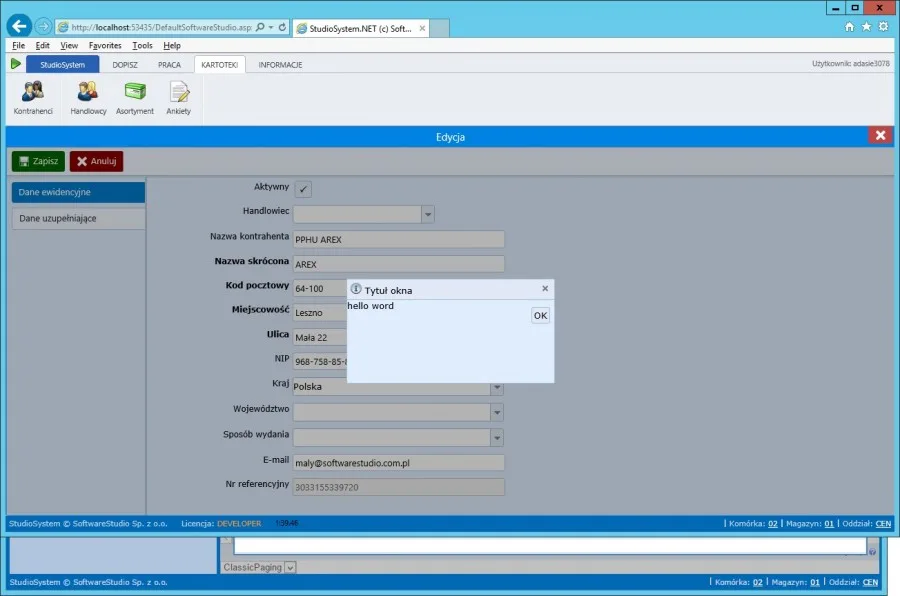This screenshot has width=900, height=596.
Task: Go back with browser back arrow
Action: (19, 26)
